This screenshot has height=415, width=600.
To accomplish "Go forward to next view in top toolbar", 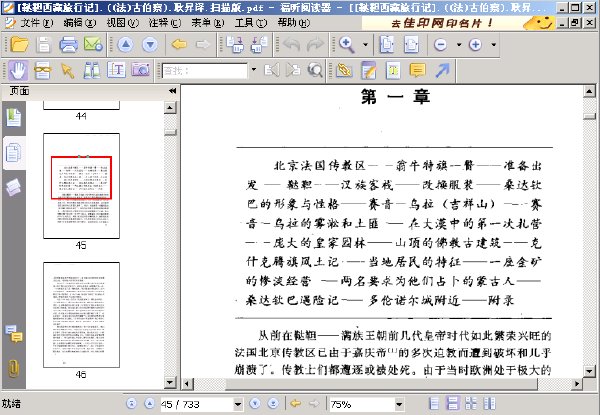I will [203, 45].
